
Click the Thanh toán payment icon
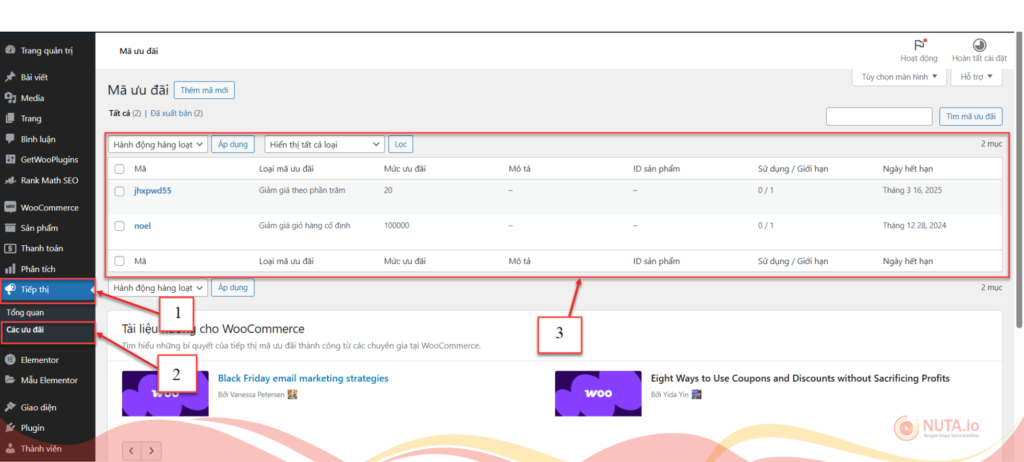point(10,248)
